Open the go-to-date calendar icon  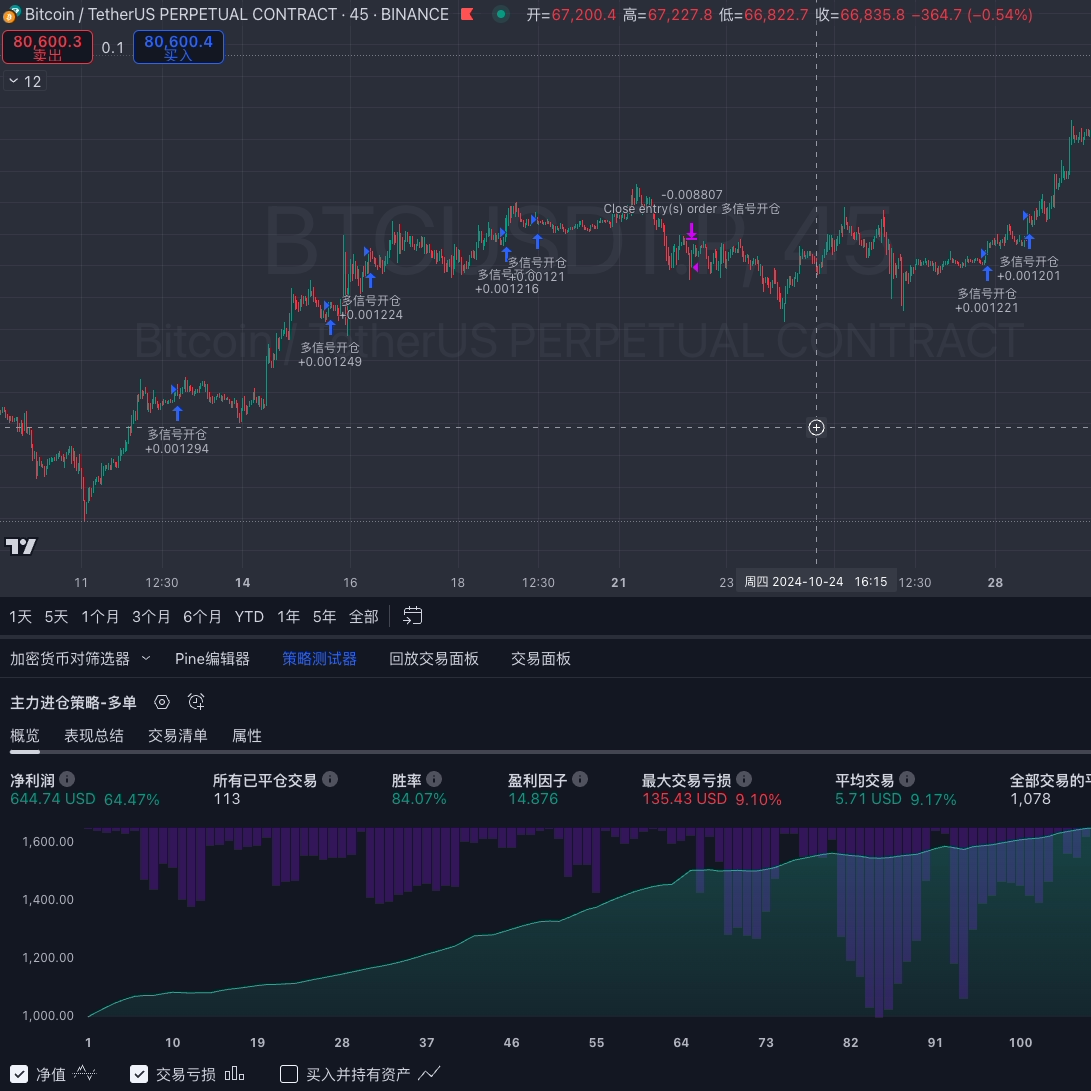(413, 616)
